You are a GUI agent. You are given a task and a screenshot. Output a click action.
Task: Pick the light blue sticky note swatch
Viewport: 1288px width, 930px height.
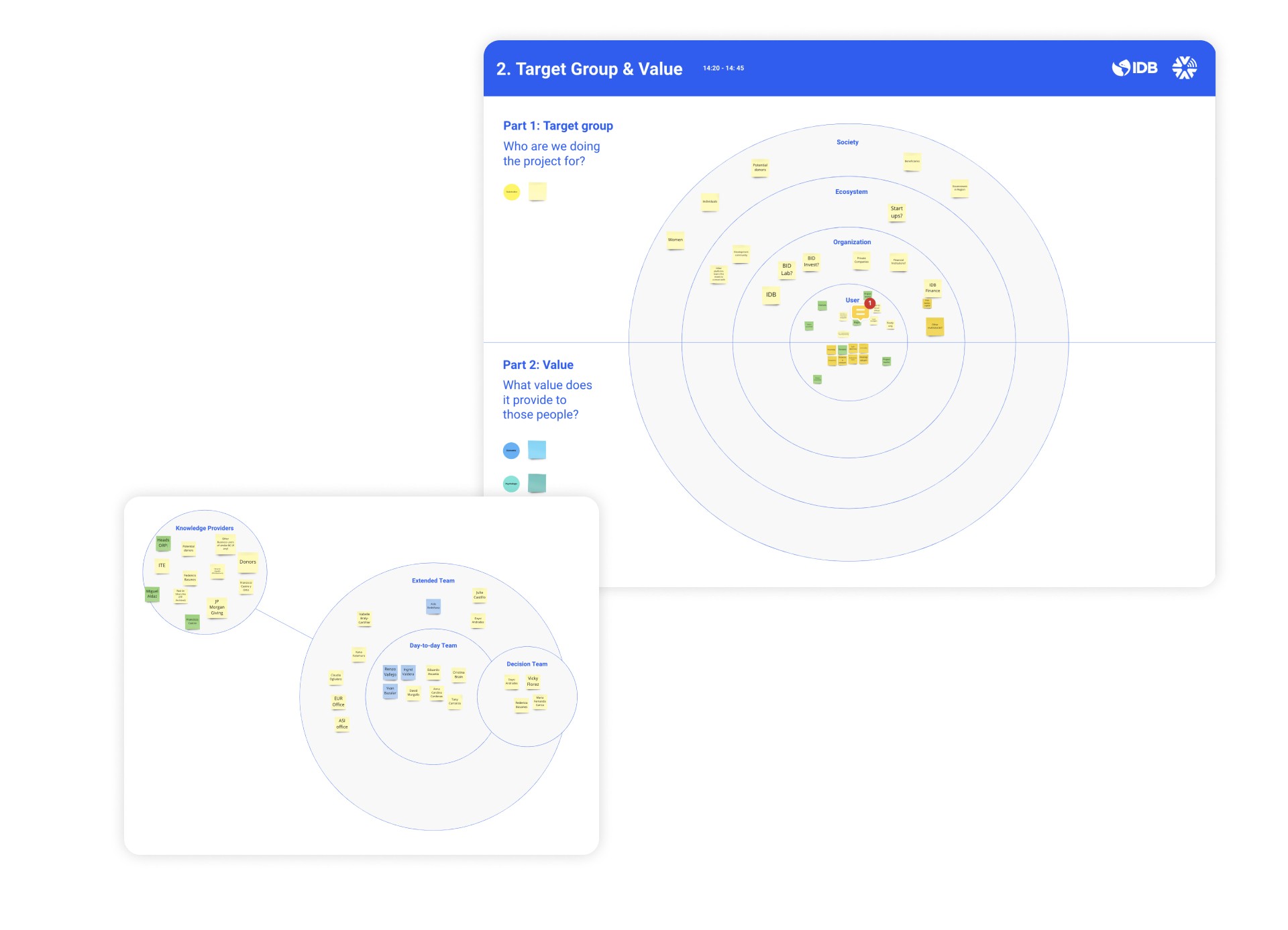[537, 450]
